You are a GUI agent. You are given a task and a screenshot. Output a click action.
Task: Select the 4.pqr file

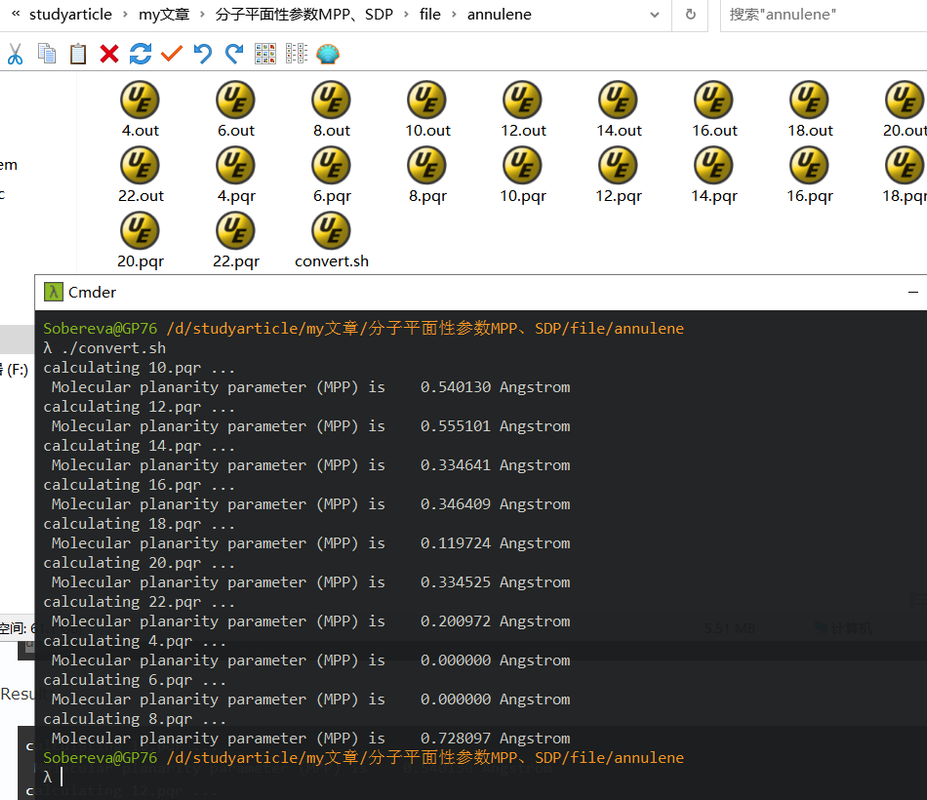click(x=236, y=176)
